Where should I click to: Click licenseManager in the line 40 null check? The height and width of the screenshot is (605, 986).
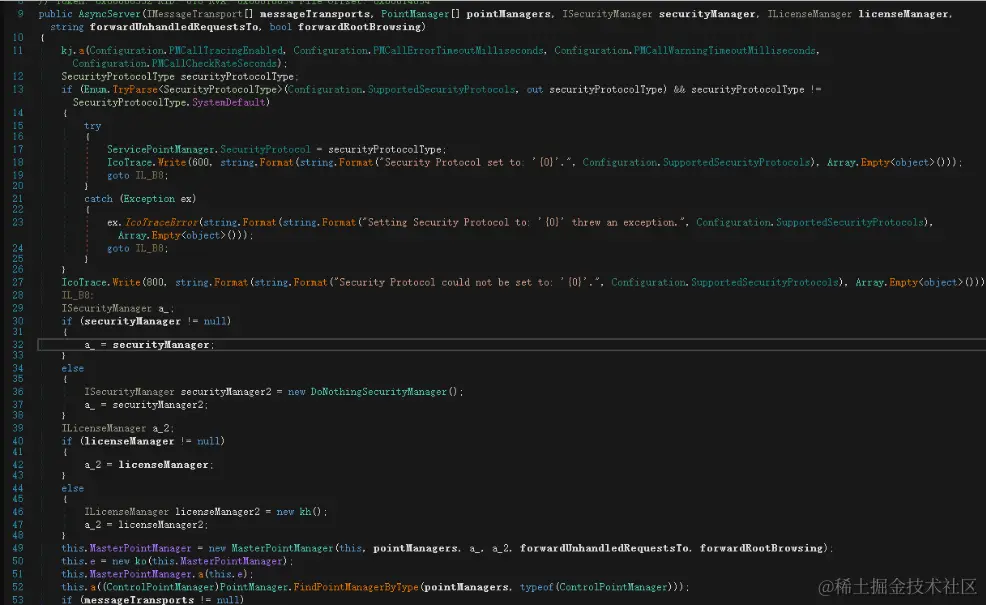coord(129,441)
